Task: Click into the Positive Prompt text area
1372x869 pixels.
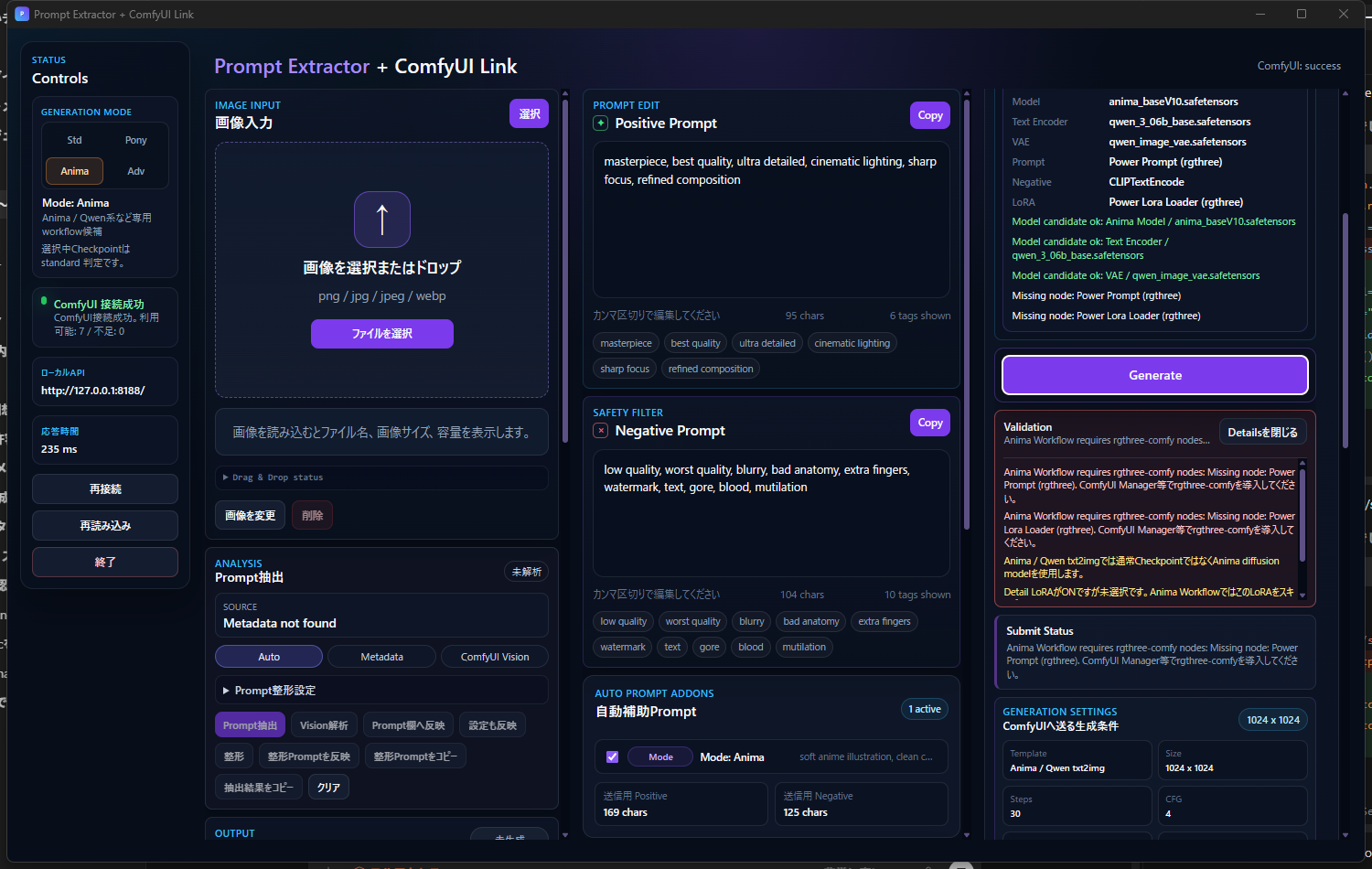Action: pos(771,220)
